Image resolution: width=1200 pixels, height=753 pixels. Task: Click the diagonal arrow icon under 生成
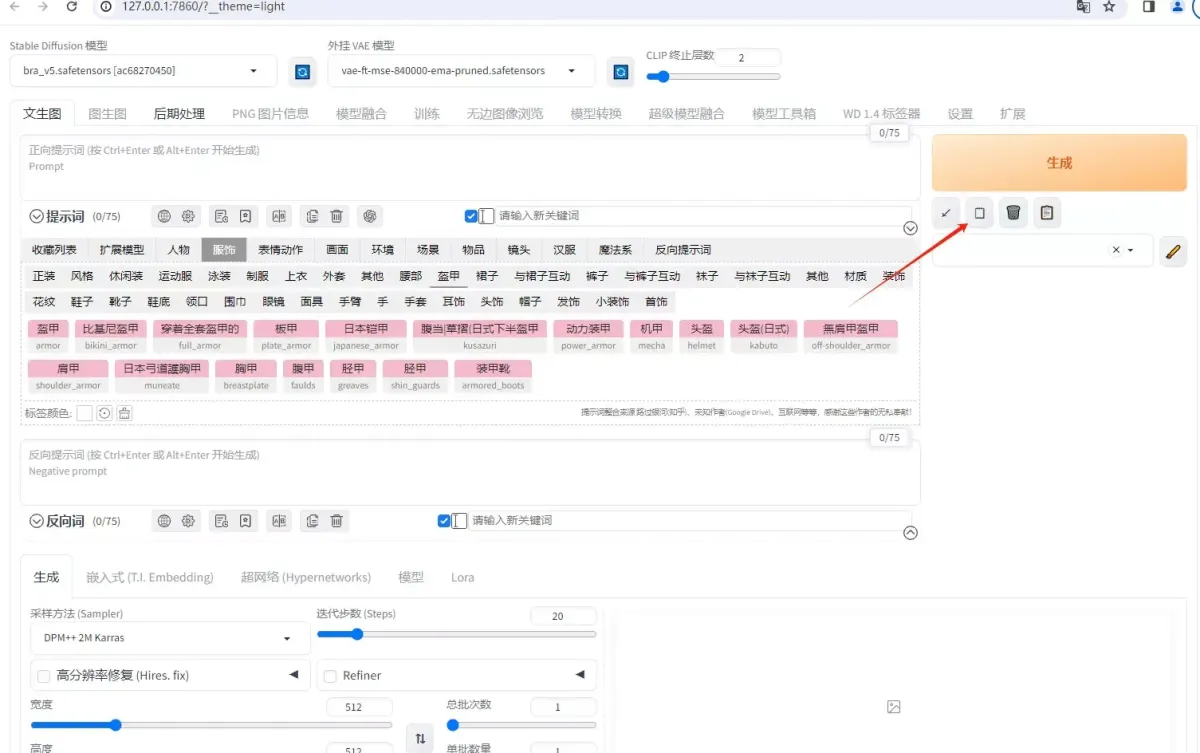pyautogui.click(x=946, y=213)
